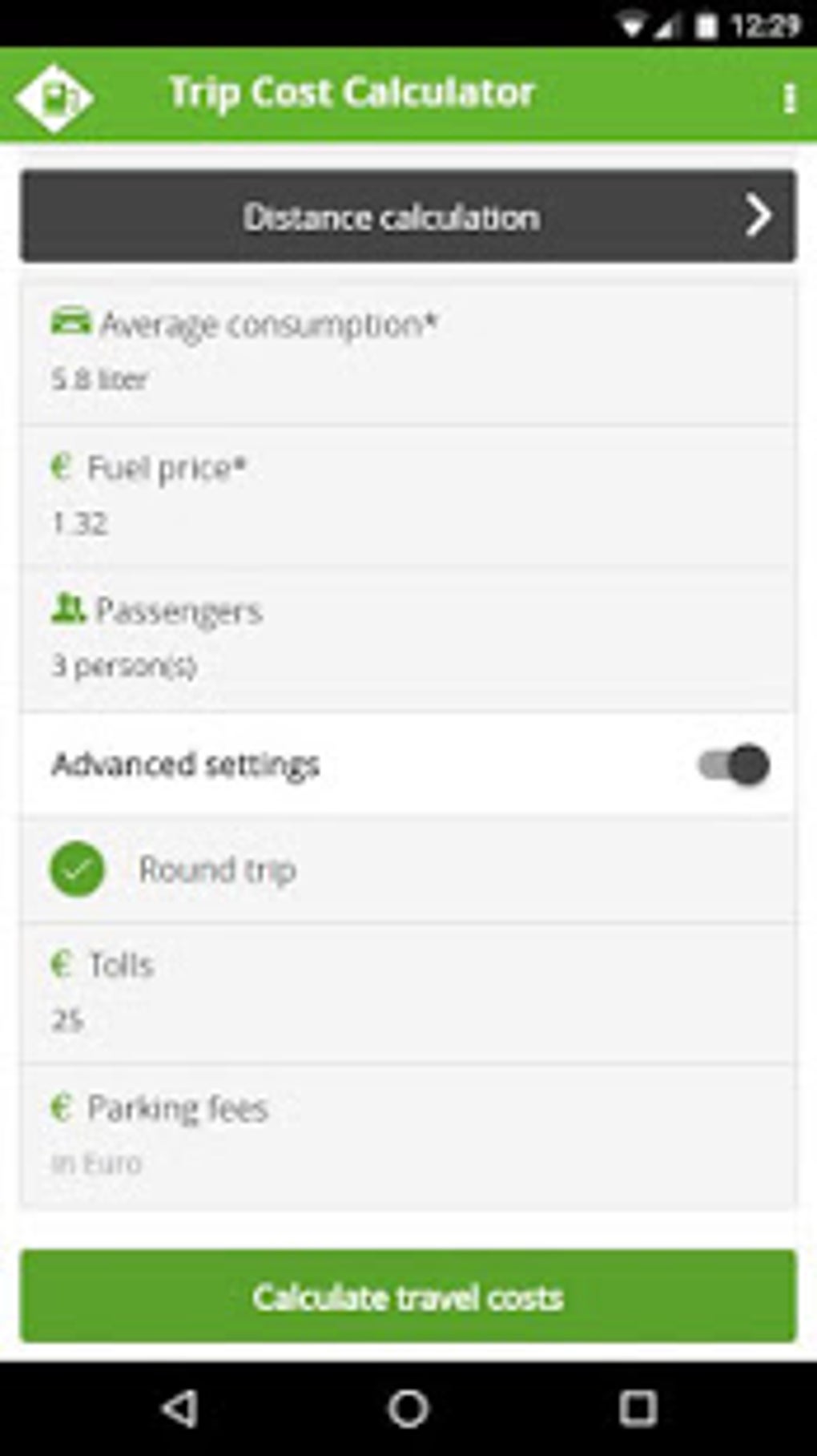This screenshot has height=1456, width=817.
Task: Open the three-dot overflow menu
Action: 789,98
